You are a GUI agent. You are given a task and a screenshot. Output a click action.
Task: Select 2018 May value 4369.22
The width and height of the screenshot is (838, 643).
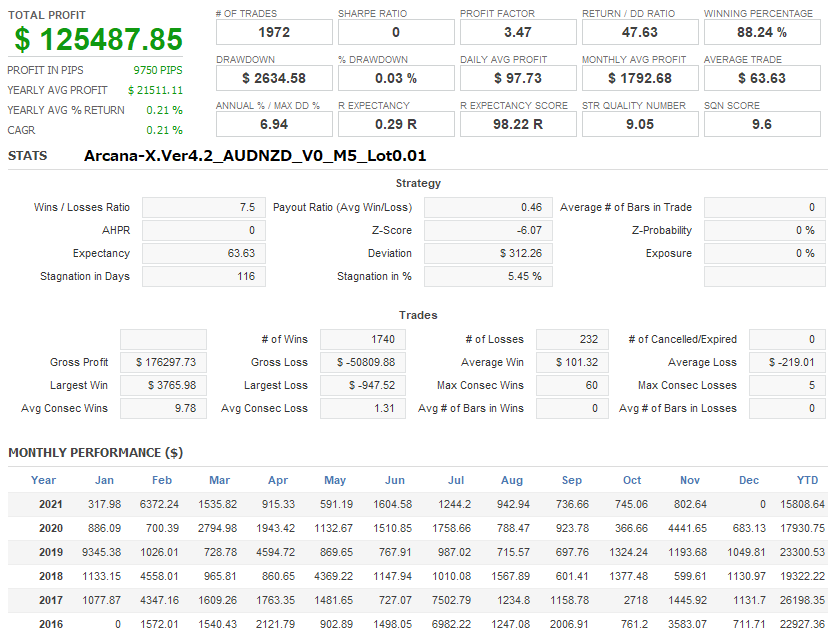(x=333, y=576)
